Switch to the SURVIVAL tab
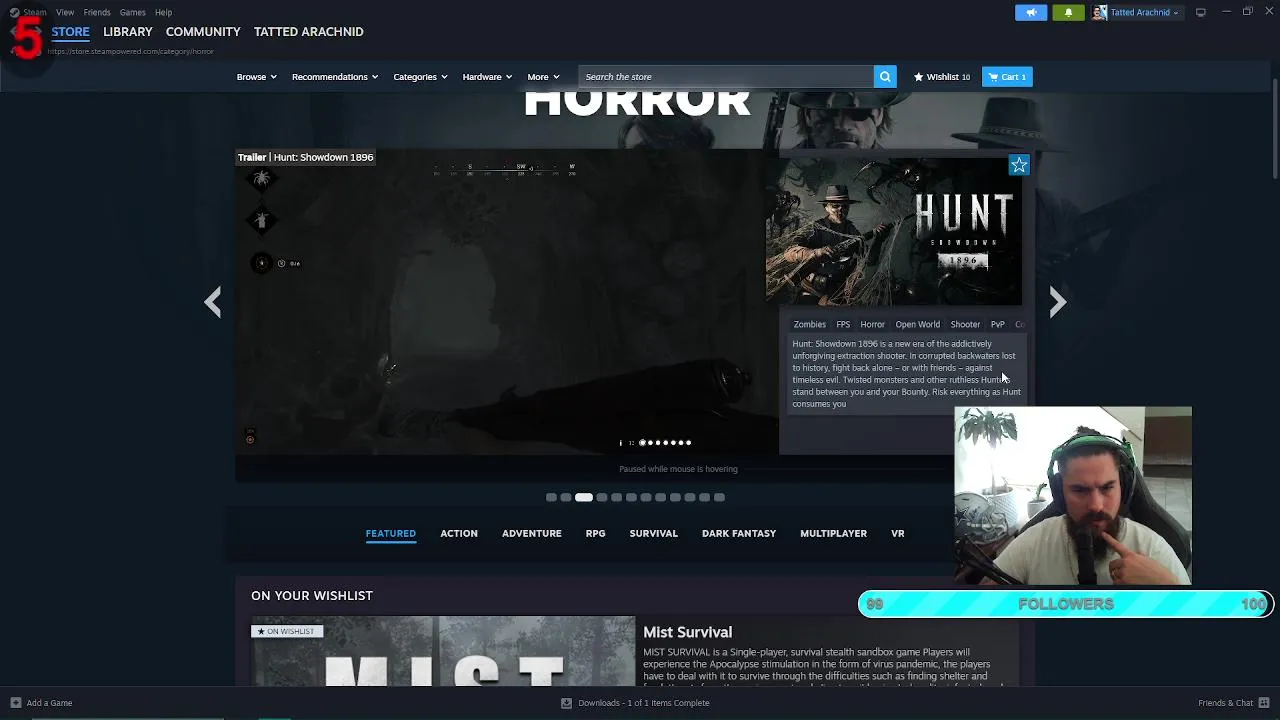 coord(653,533)
